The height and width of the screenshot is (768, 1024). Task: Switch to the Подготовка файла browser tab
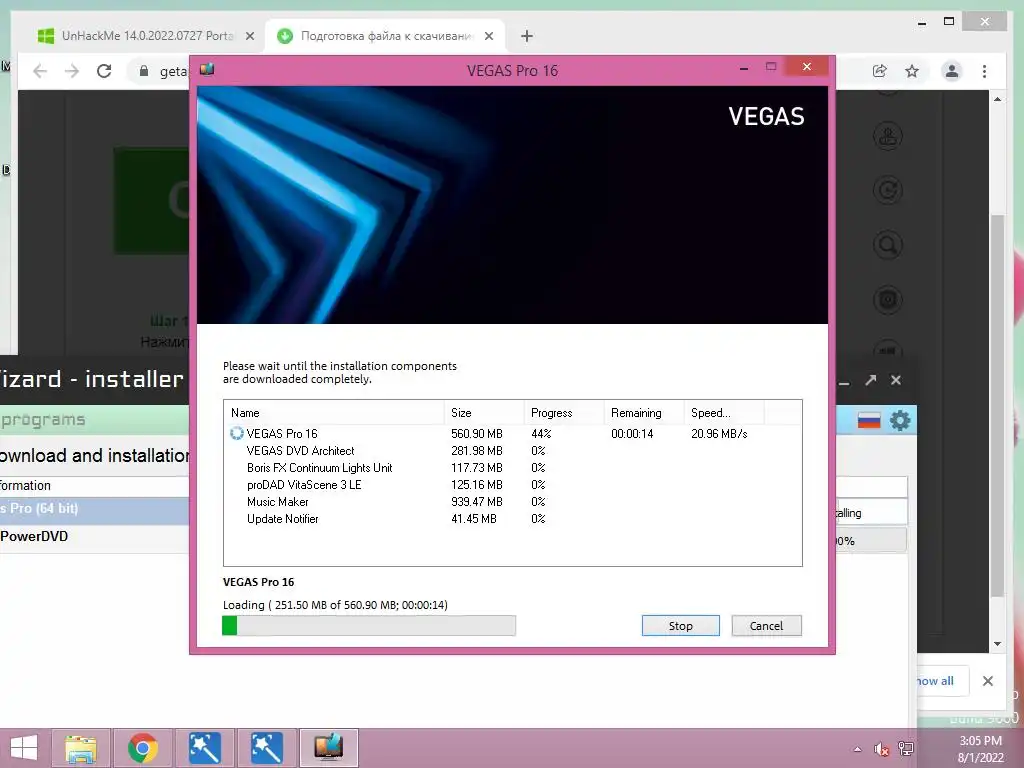(385, 36)
